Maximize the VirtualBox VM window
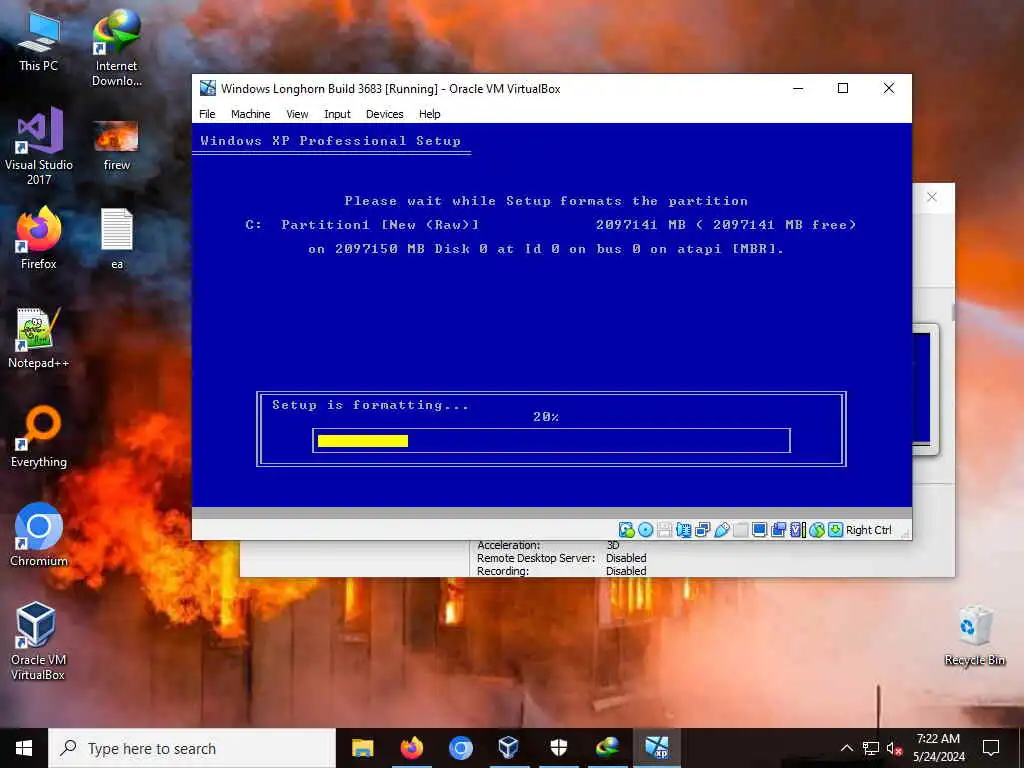The height and width of the screenshot is (768, 1024). 843,88
